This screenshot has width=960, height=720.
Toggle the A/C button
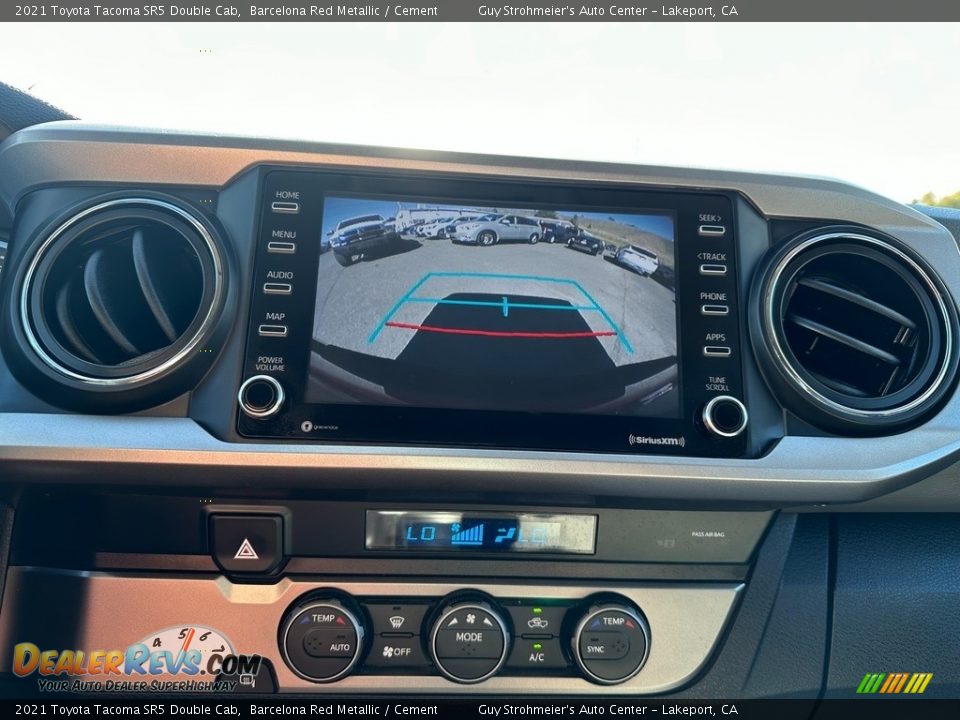pos(536,657)
